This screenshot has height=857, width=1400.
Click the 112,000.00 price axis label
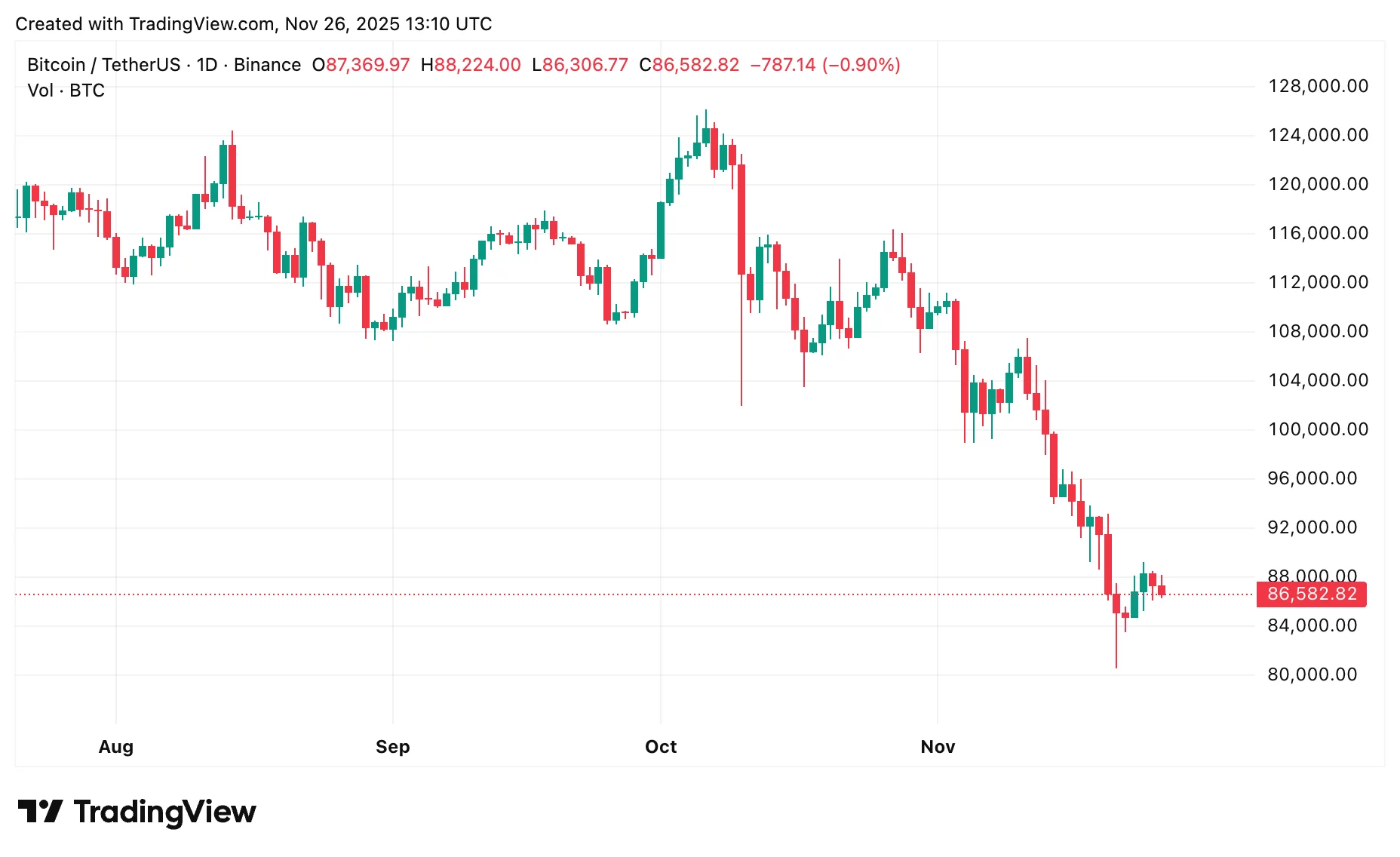pyautogui.click(x=1318, y=282)
